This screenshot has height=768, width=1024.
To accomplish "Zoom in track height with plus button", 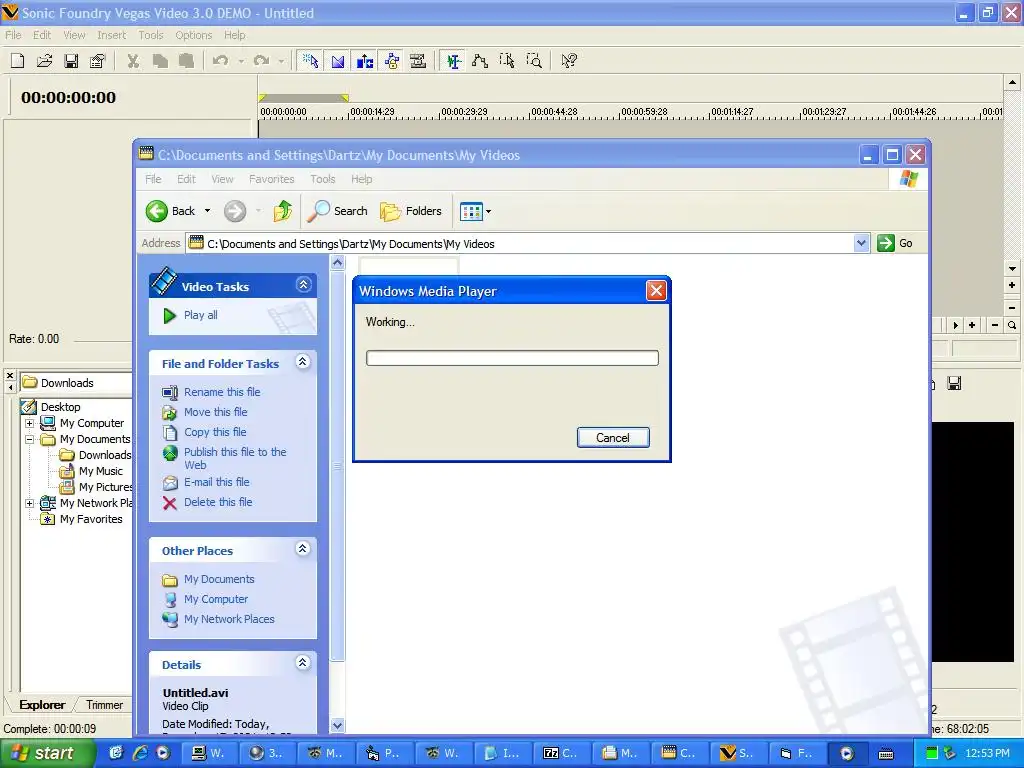I will point(1012,285).
